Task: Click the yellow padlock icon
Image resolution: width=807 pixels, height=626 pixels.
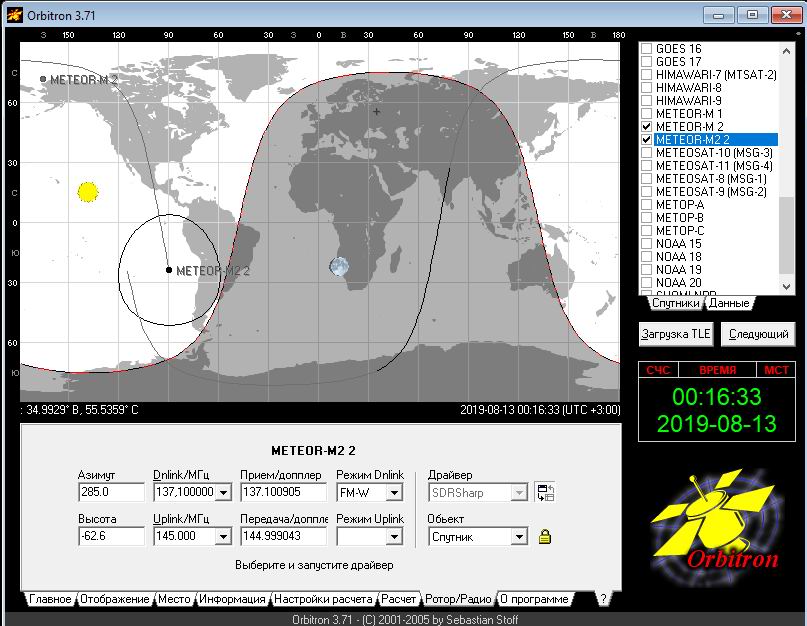Action: point(545,537)
